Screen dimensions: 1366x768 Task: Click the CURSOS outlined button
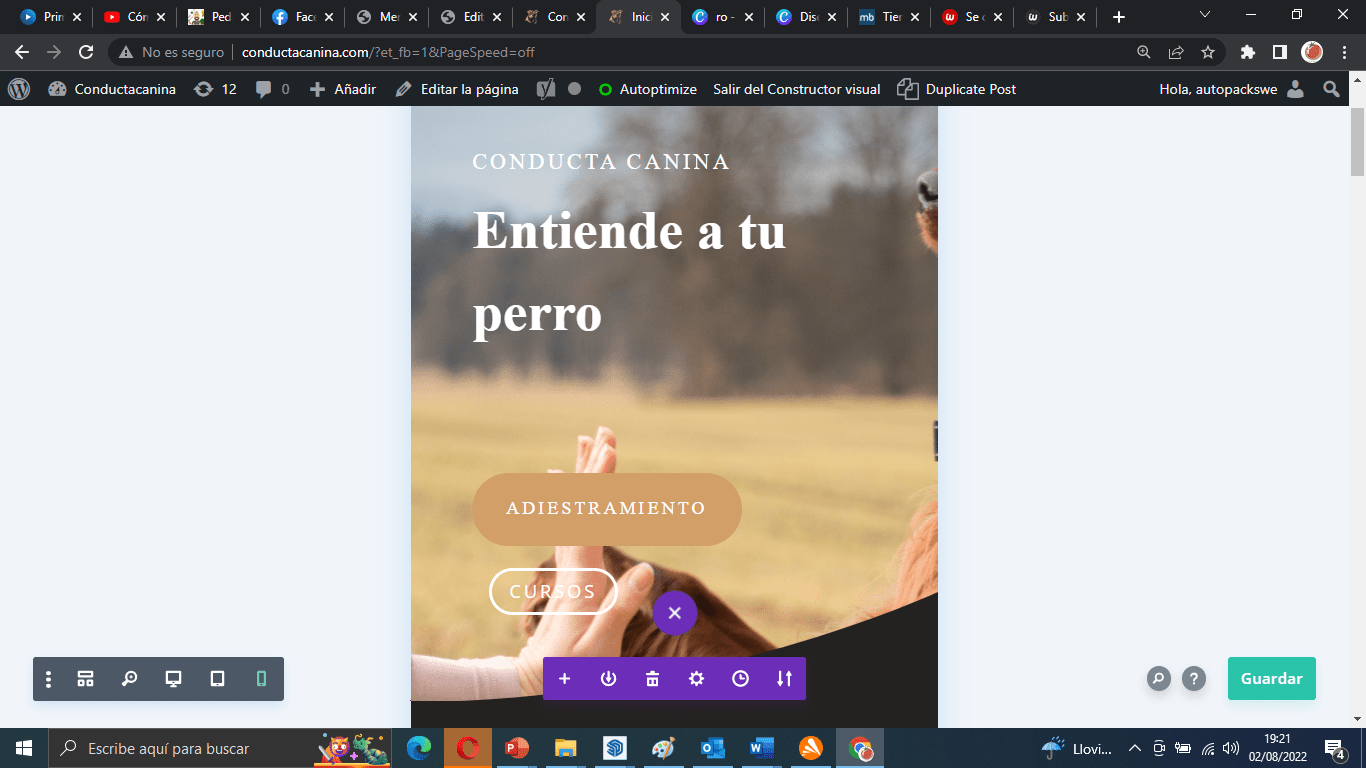click(553, 591)
